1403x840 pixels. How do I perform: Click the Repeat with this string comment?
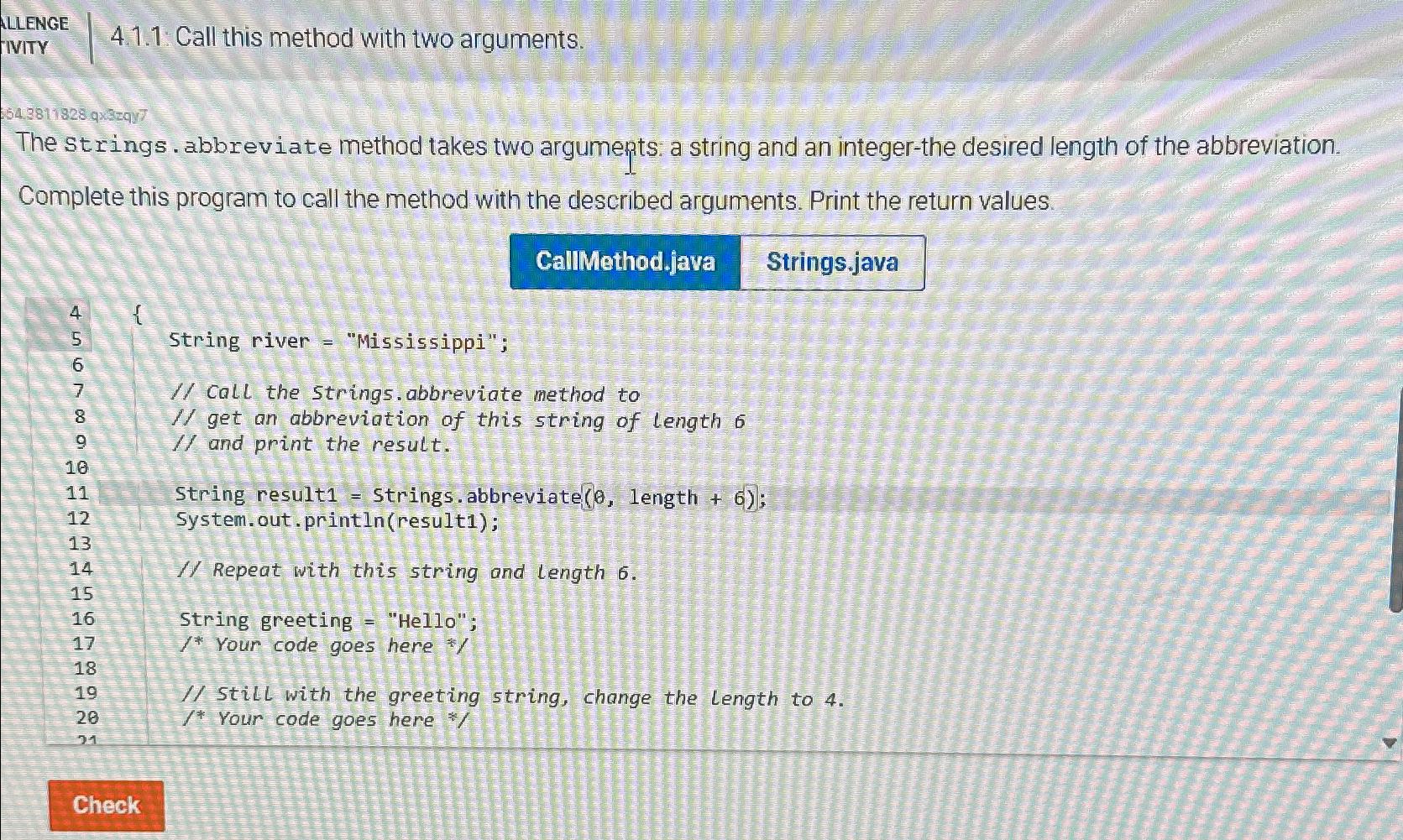tap(410, 571)
